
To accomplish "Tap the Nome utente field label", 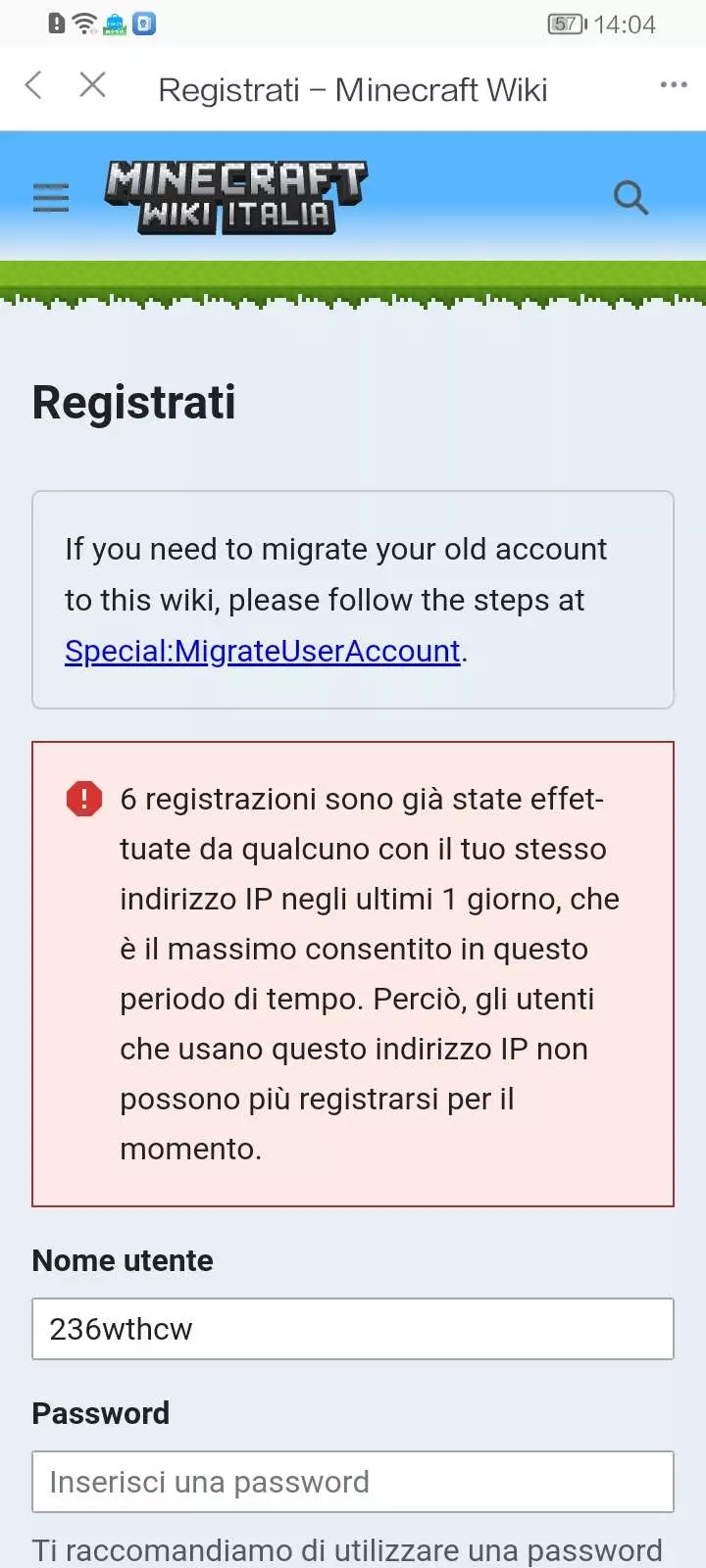I will coord(123,1260).
